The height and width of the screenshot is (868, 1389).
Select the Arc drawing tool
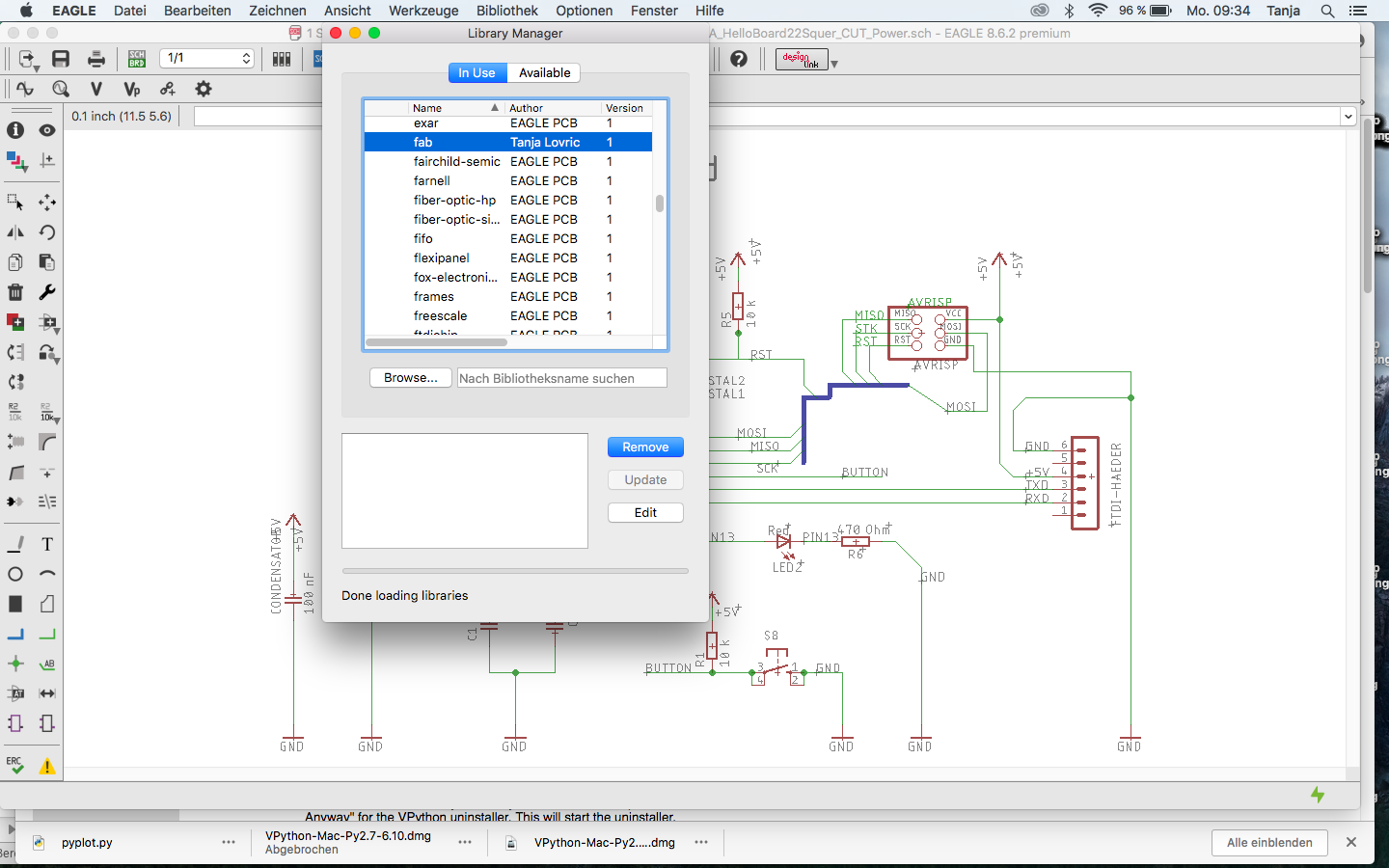click(x=46, y=574)
